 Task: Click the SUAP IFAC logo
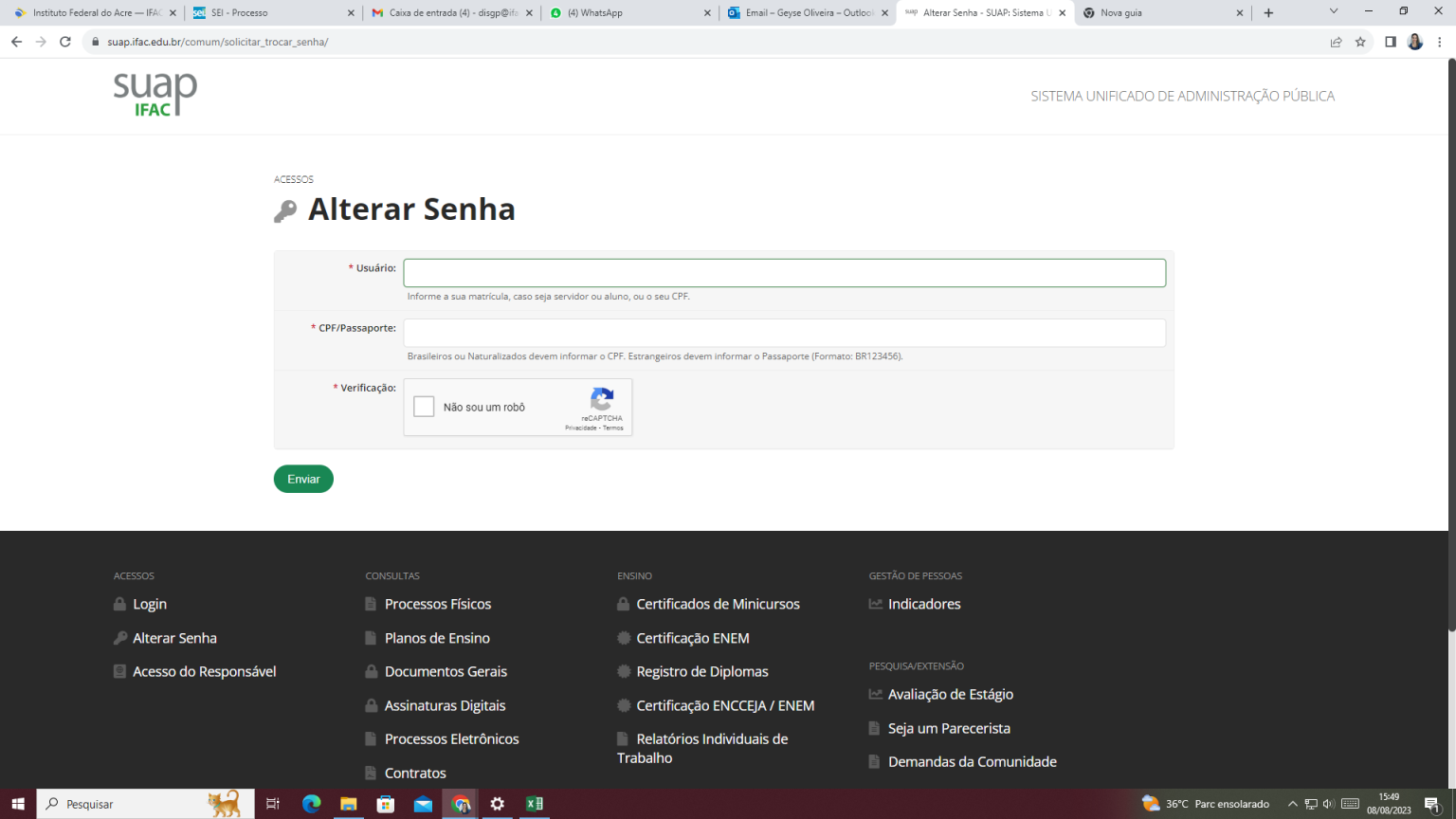point(155,95)
